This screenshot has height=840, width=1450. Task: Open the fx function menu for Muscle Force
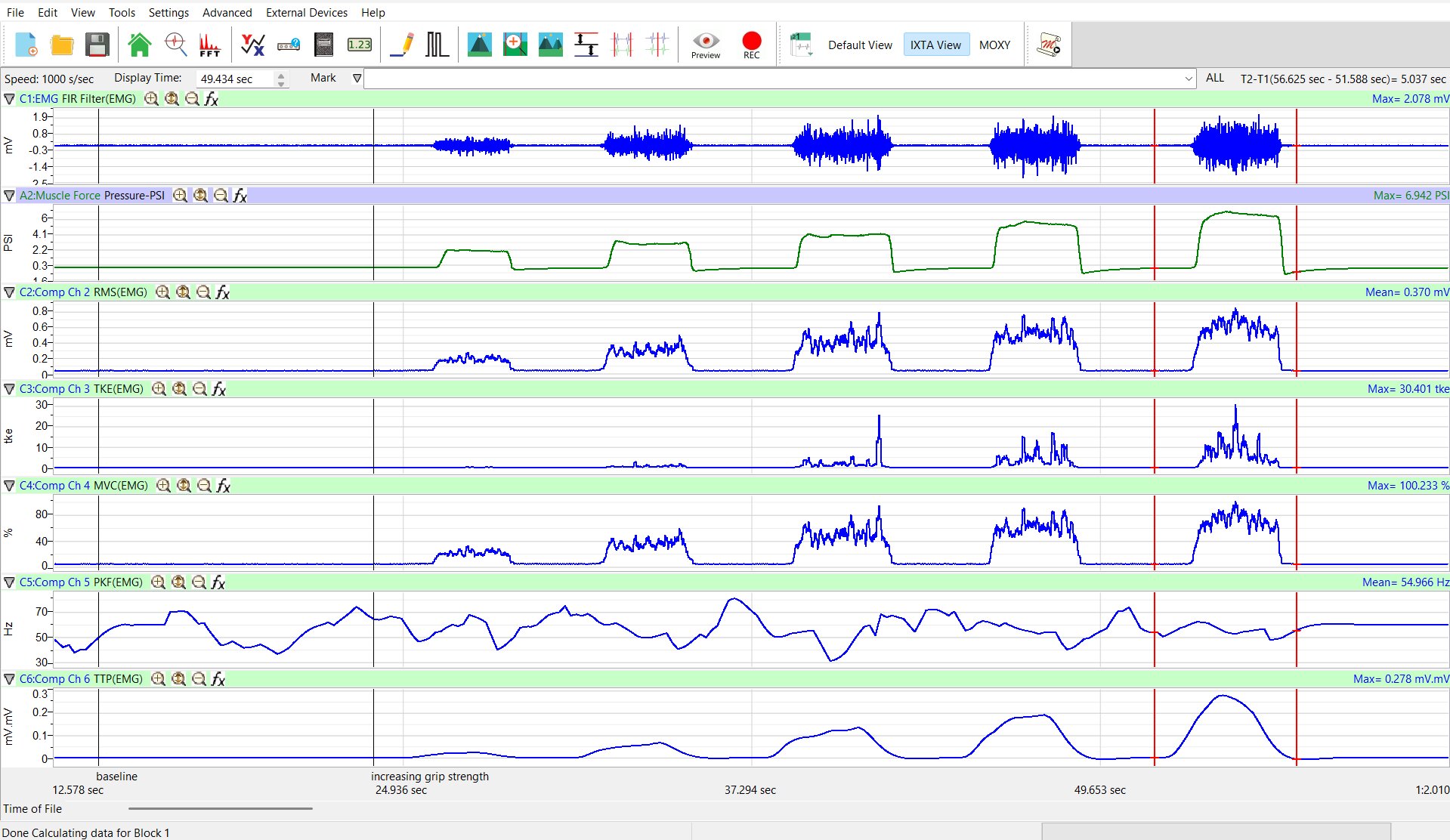240,196
